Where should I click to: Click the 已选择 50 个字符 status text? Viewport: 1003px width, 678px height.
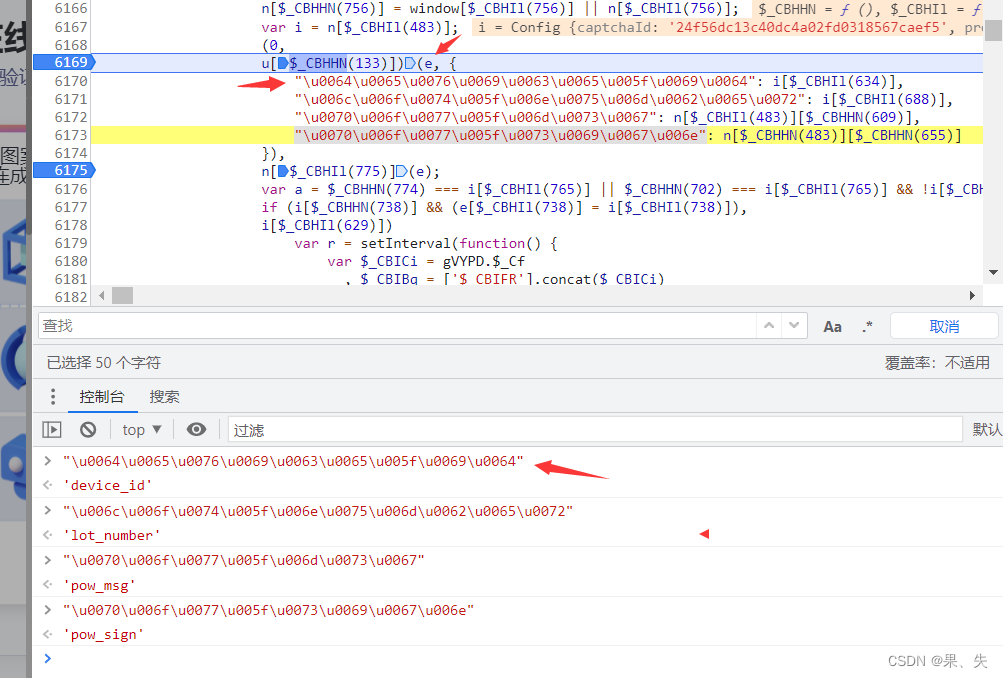[x=104, y=363]
